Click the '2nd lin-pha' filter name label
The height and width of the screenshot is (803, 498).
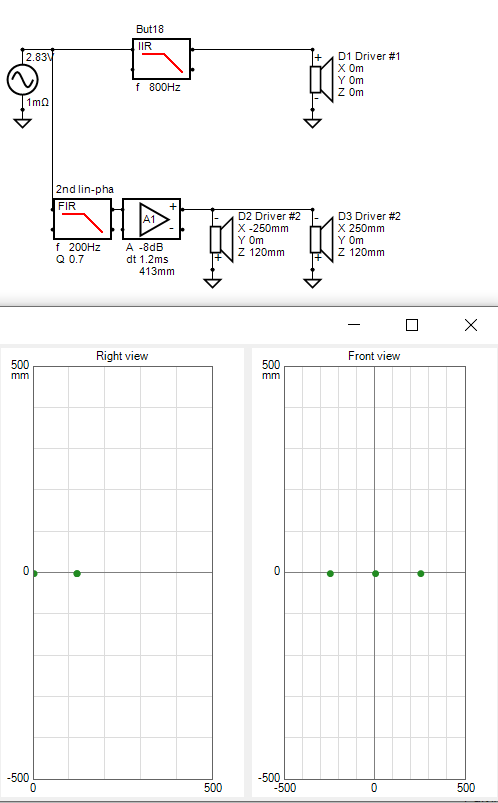pyautogui.click(x=85, y=189)
